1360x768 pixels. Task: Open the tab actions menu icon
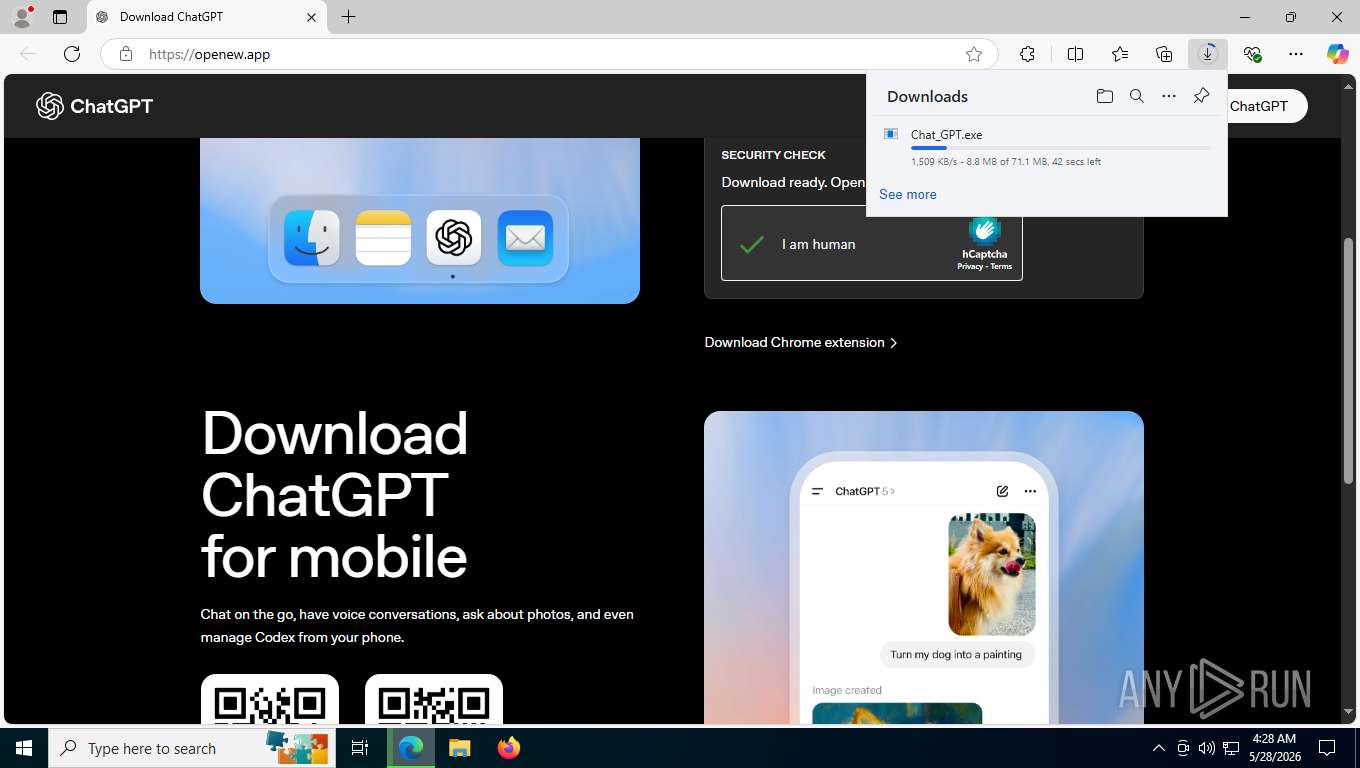[60, 17]
